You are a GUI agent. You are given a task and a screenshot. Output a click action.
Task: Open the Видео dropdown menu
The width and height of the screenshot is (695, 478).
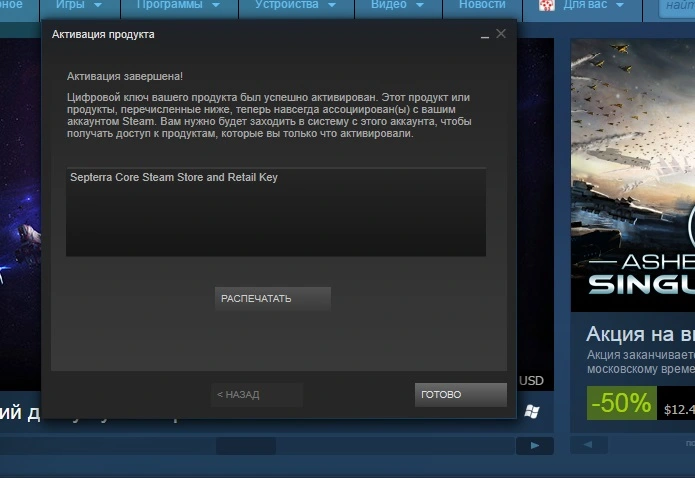point(398,5)
